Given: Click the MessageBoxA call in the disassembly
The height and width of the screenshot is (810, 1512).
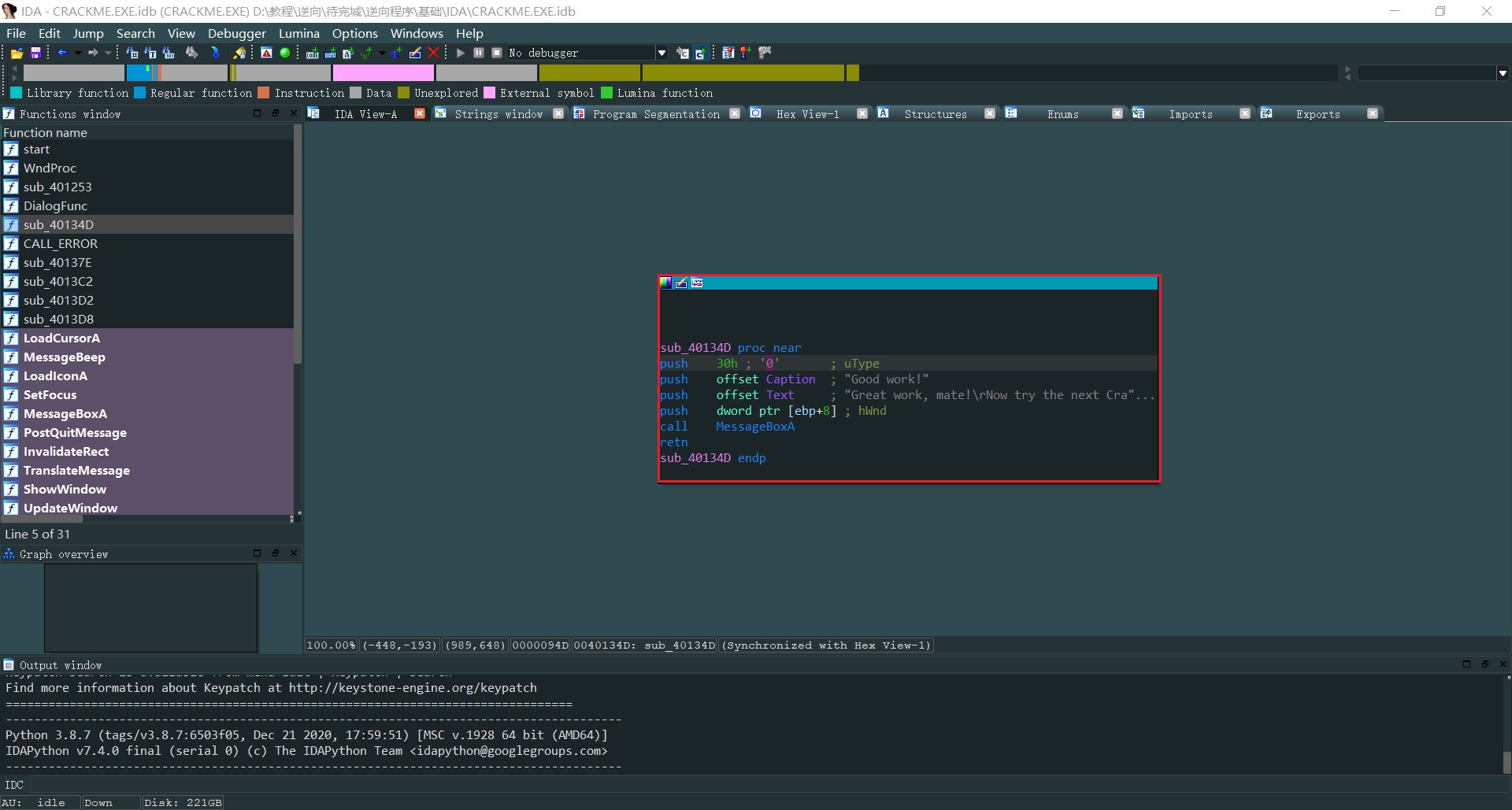Looking at the screenshot, I should tap(754, 426).
